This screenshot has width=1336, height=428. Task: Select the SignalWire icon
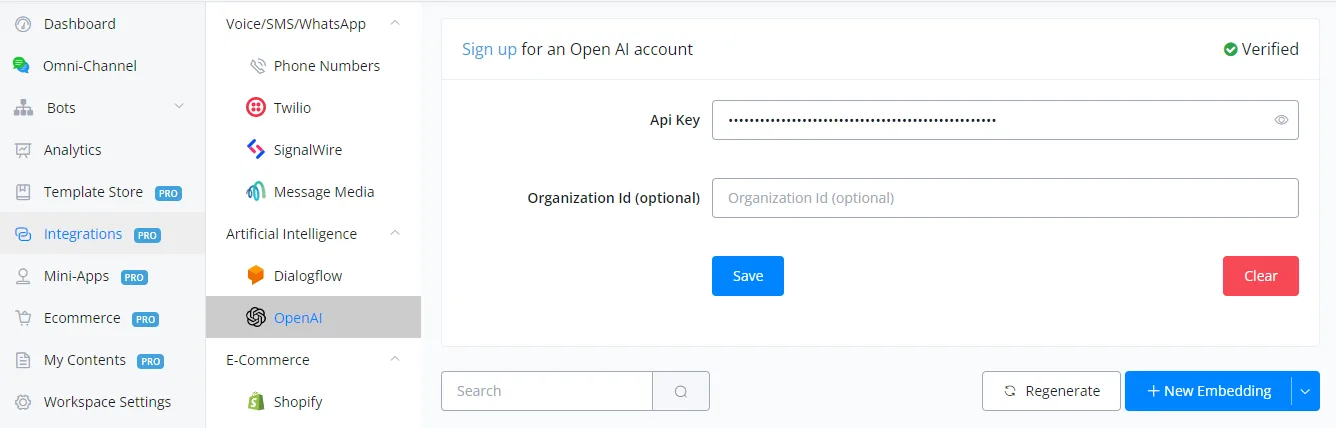[x=256, y=150]
